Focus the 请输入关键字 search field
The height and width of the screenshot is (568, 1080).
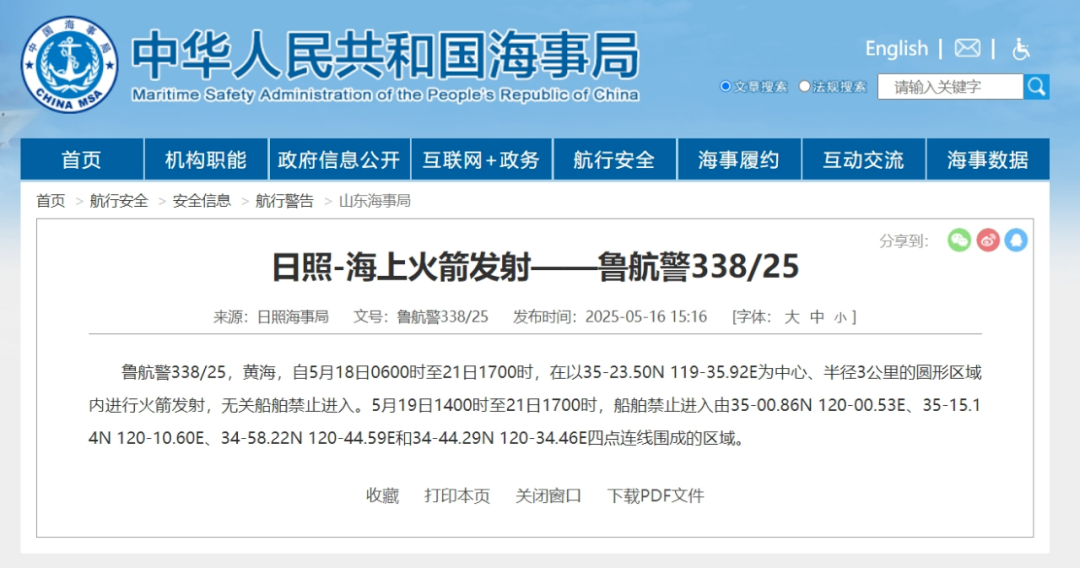pos(951,87)
